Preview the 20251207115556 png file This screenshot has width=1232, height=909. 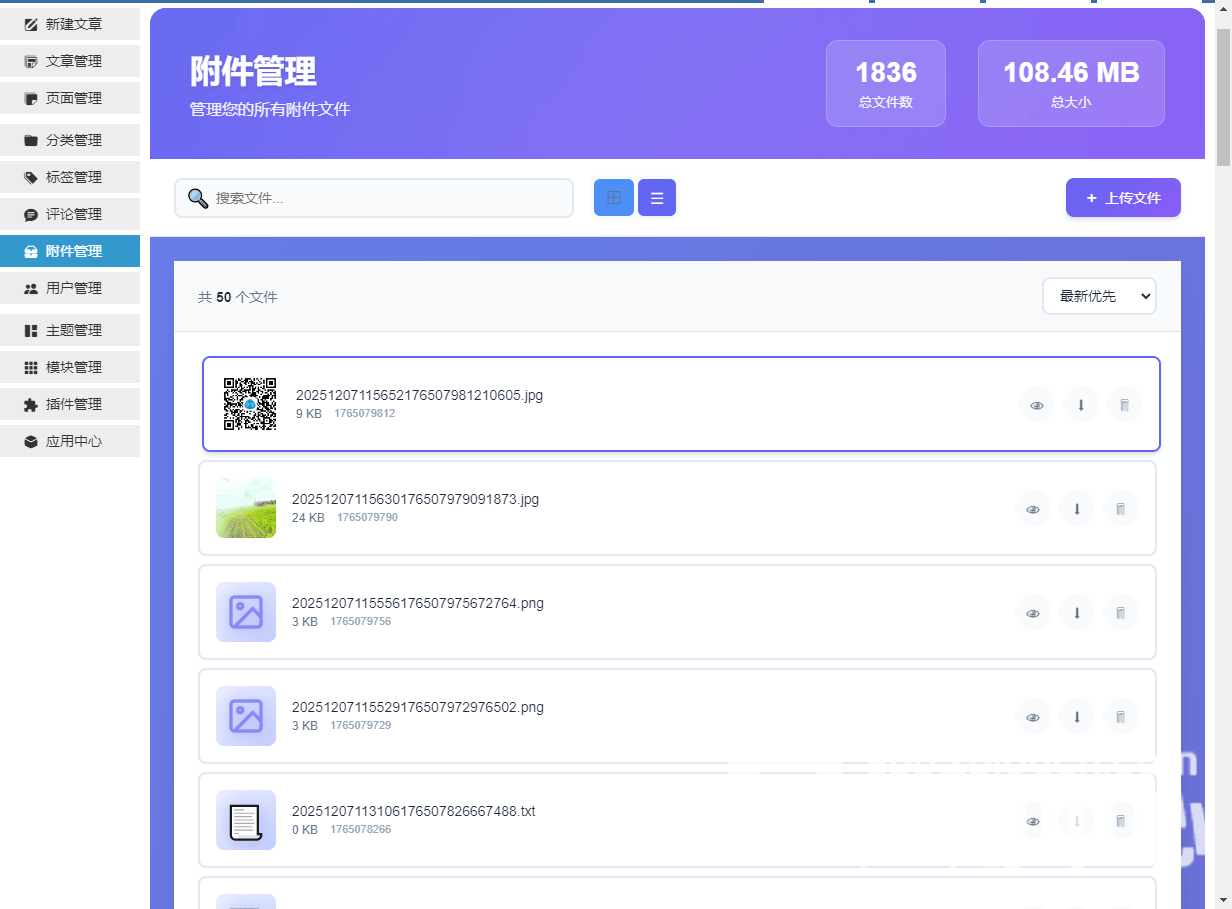pos(1032,613)
